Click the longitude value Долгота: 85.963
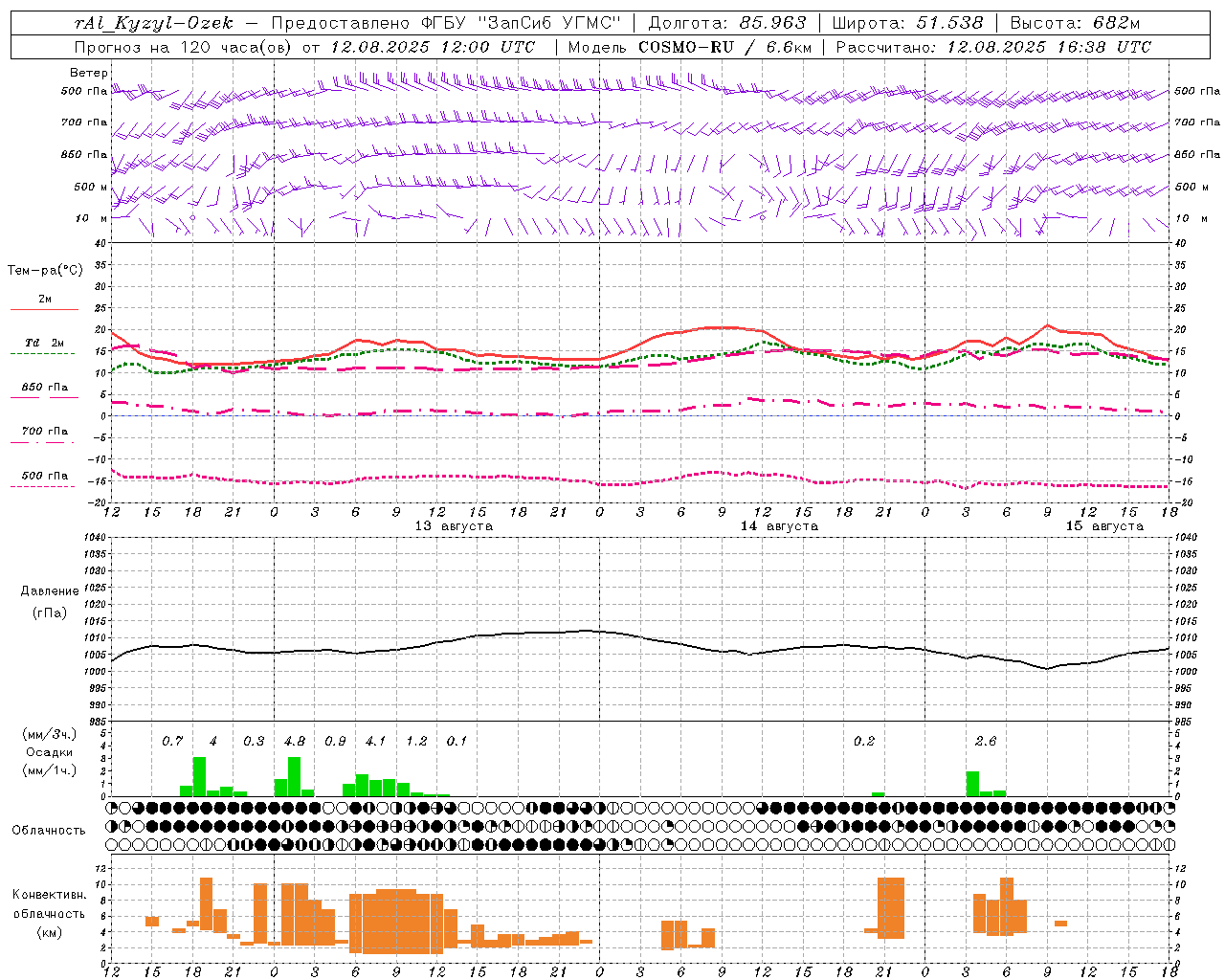This screenshot has height=980, width=1225. 727,23
